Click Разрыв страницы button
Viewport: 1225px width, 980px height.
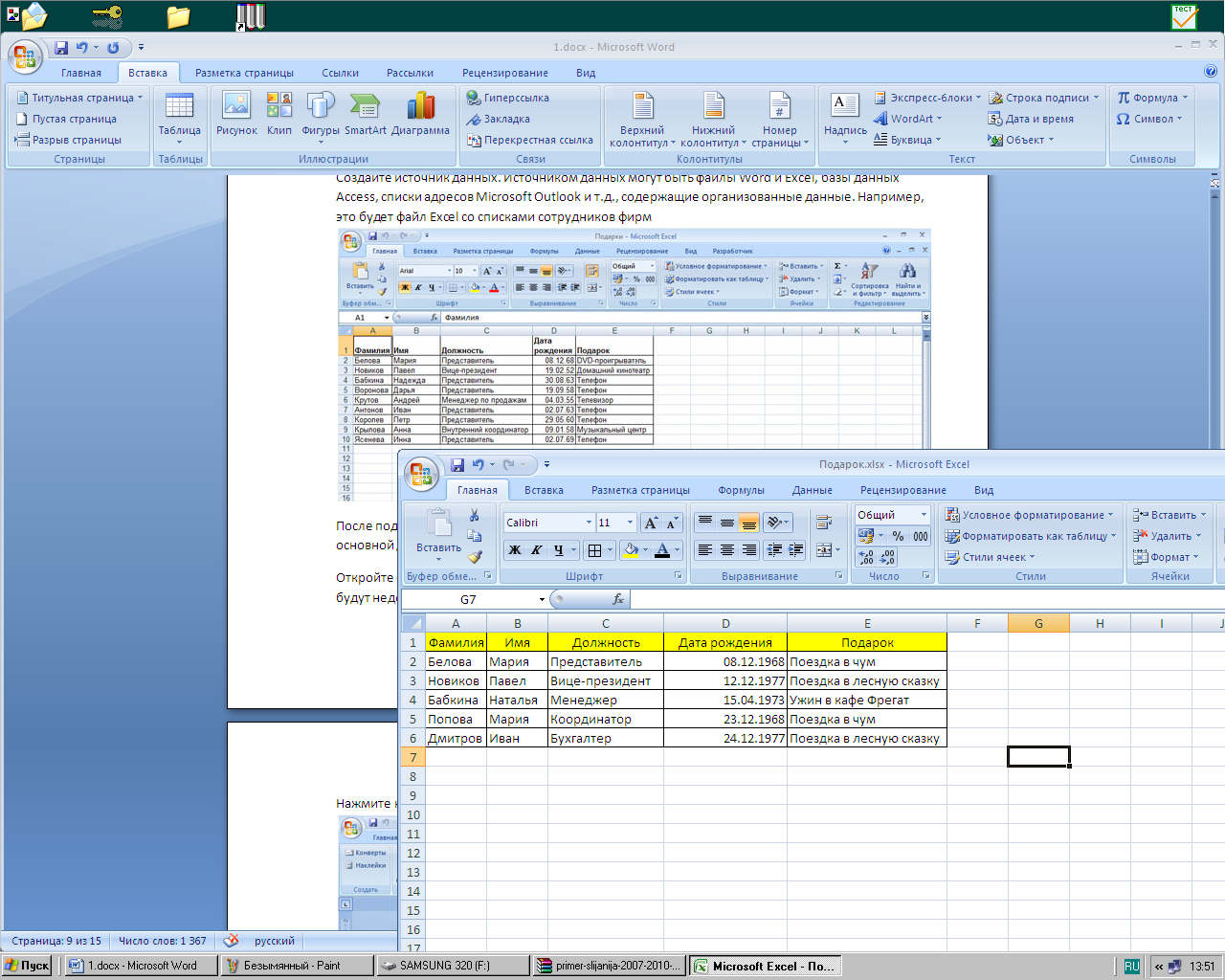point(68,140)
